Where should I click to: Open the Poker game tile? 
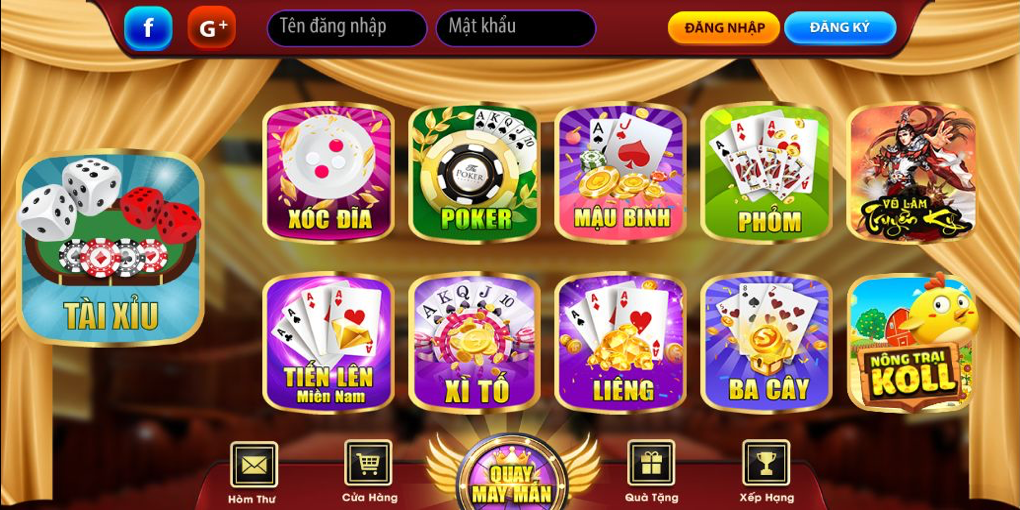pyautogui.click(x=474, y=172)
